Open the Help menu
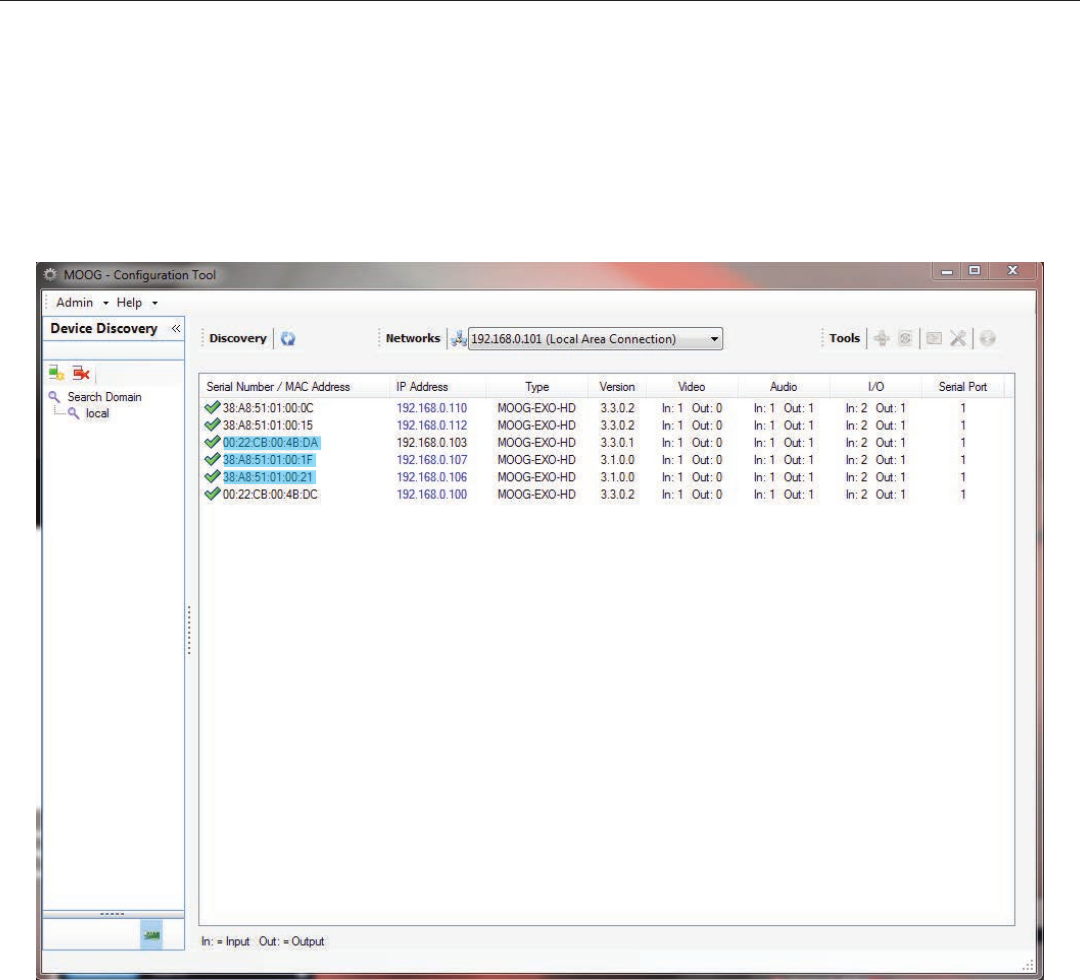 click(136, 302)
